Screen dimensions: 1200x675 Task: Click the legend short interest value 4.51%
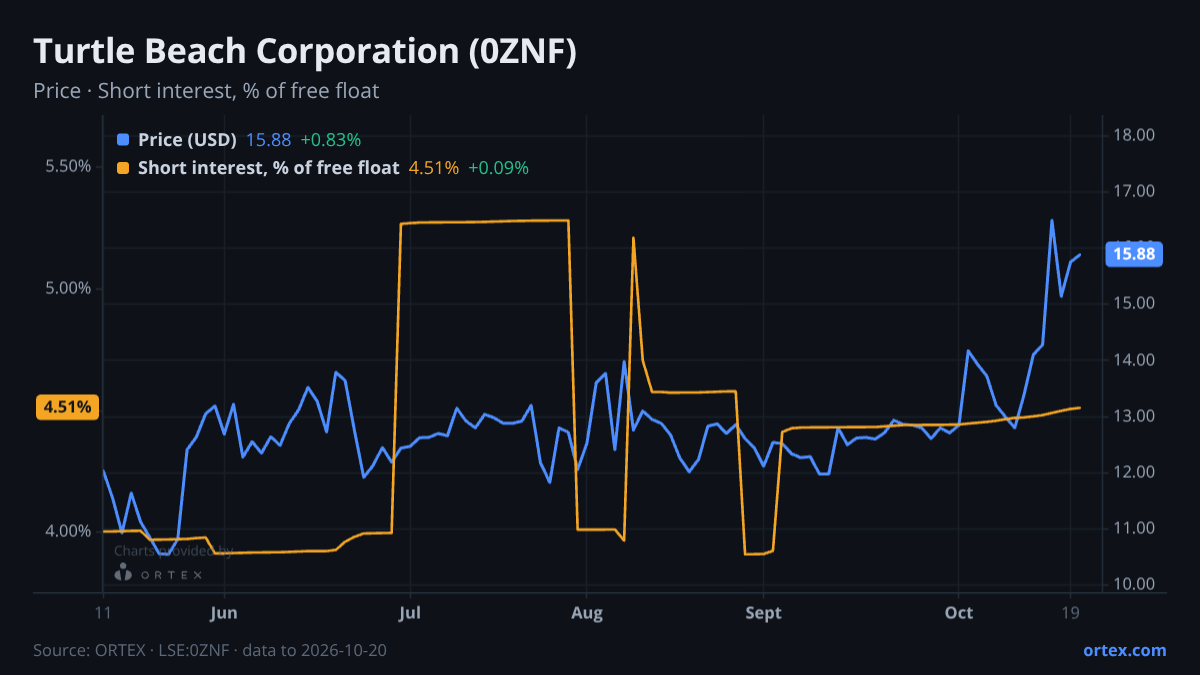coord(434,168)
